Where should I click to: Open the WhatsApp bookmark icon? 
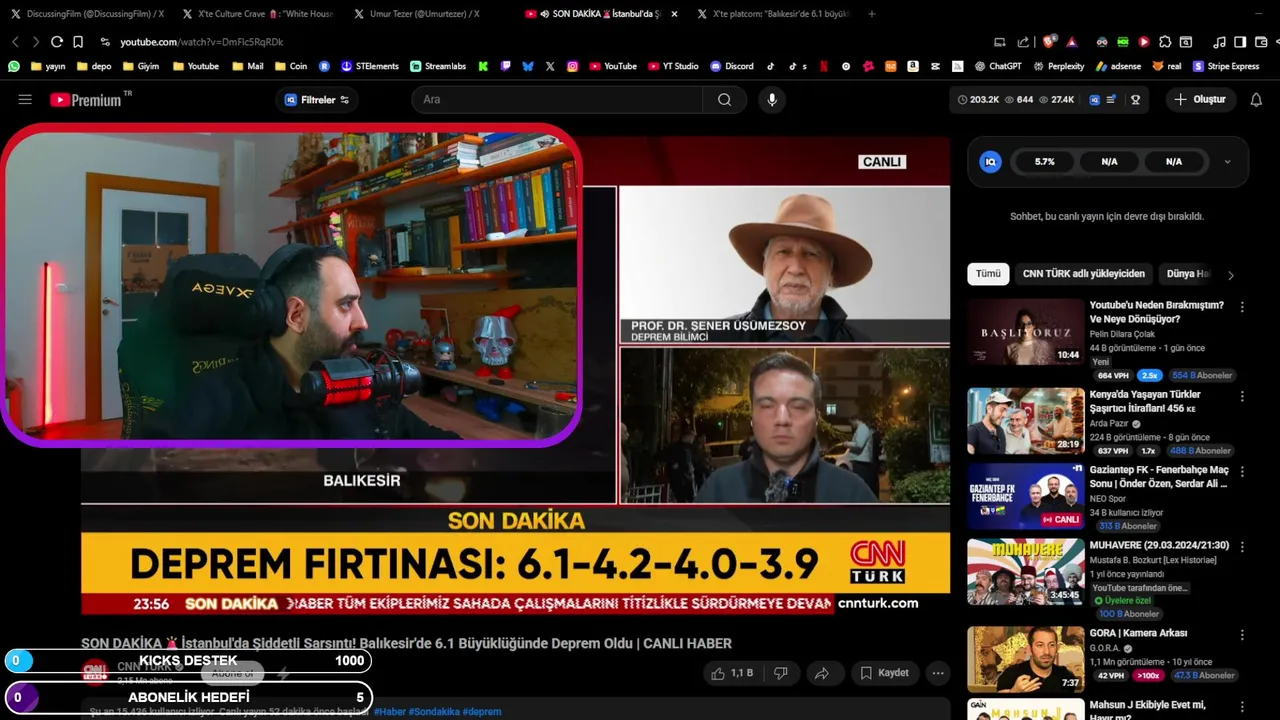pos(14,66)
